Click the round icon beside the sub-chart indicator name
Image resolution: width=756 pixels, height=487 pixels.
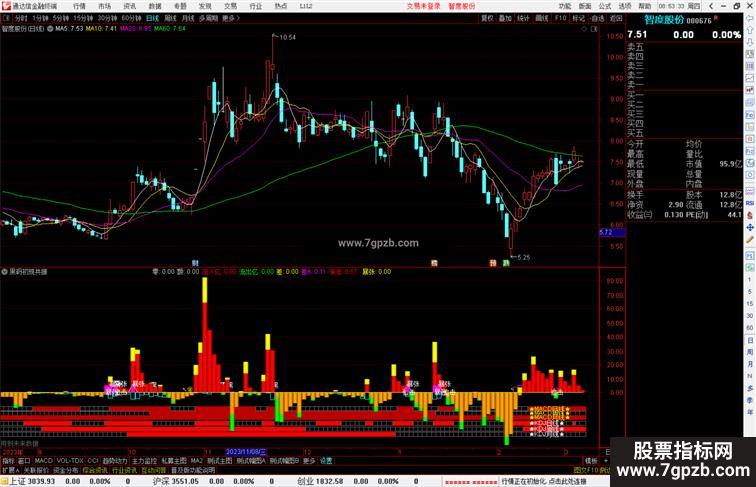(x=4, y=272)
